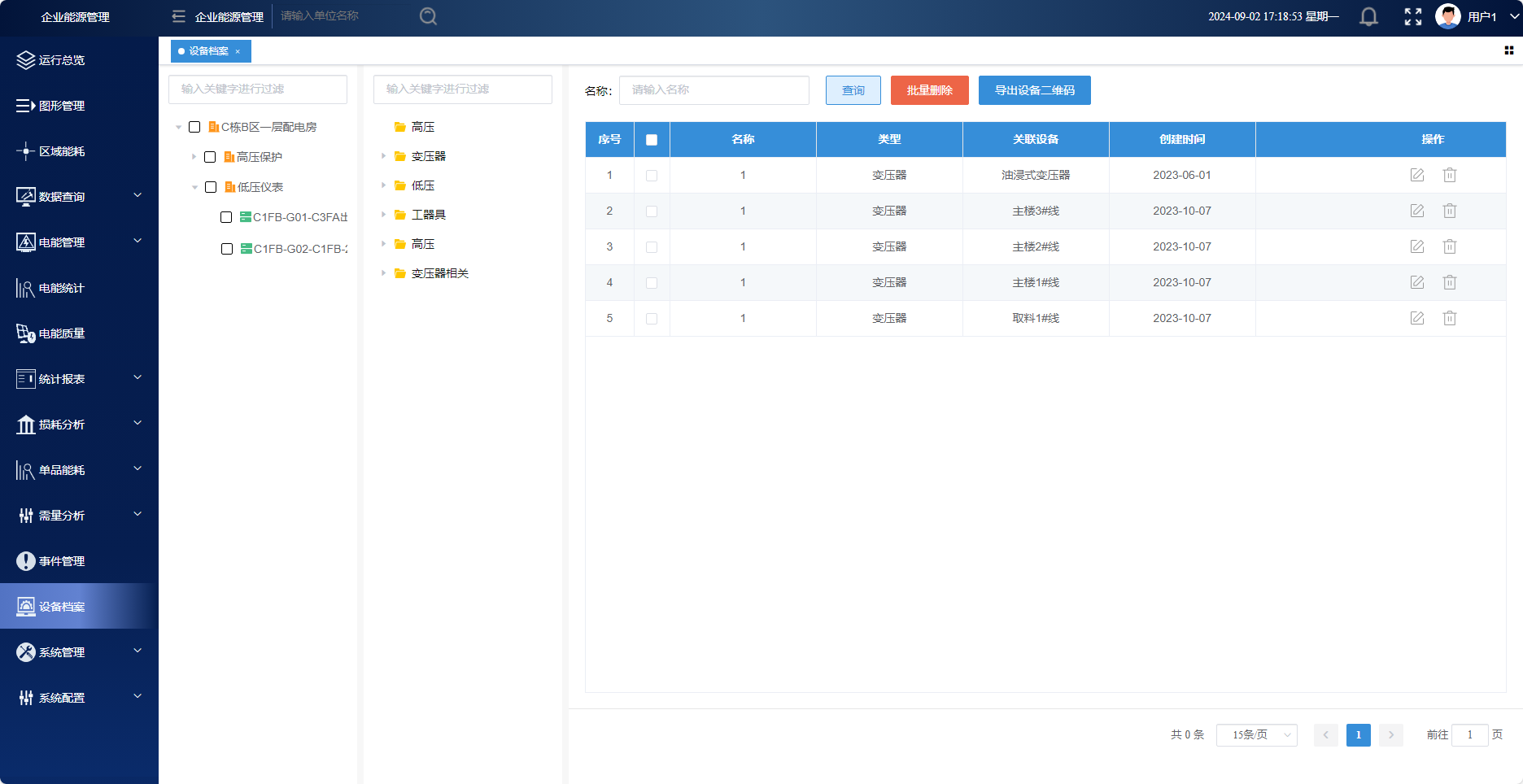Edit the 主楼2#线 row
This screenshot has height=784, width=1523.
1417,246
